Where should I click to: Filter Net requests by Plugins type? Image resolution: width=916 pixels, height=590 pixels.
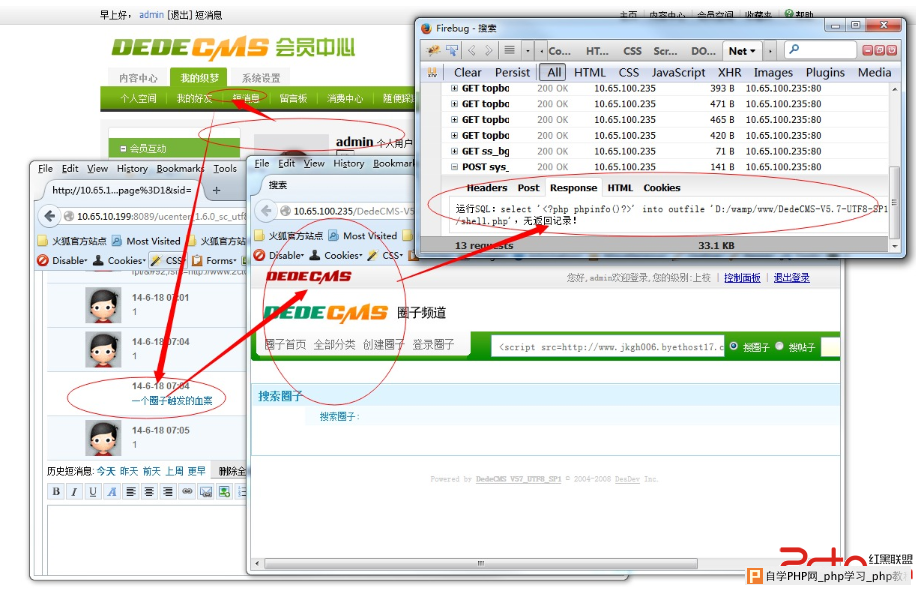(825, 72)
